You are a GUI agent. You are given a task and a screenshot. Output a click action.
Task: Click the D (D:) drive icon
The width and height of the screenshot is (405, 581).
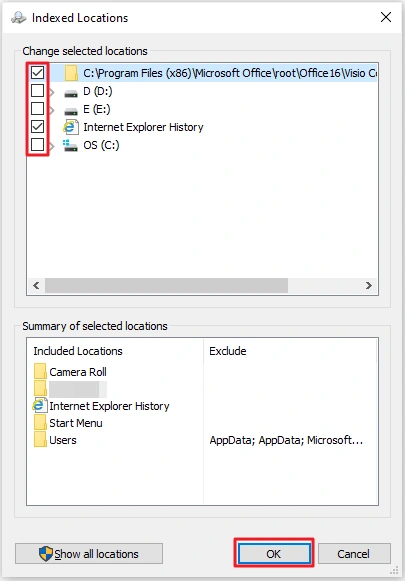[x=71, y=93]
